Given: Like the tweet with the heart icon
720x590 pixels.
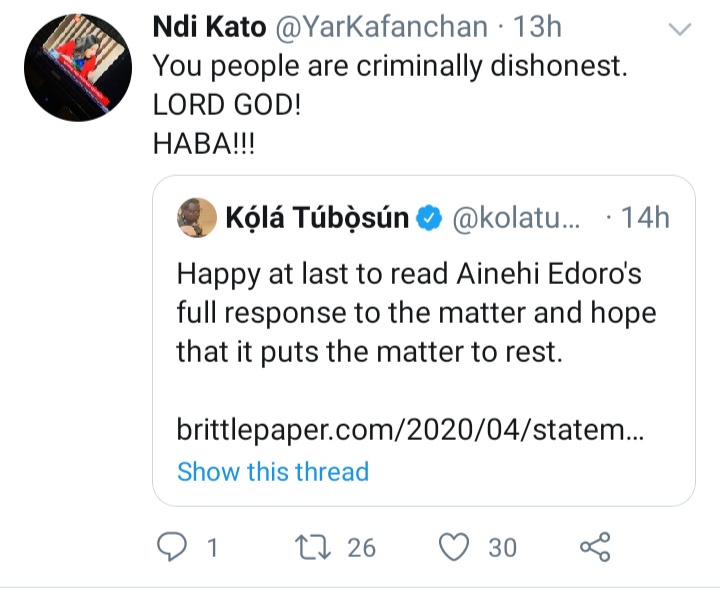Looking at the screenshot, I should pos(454,547).
